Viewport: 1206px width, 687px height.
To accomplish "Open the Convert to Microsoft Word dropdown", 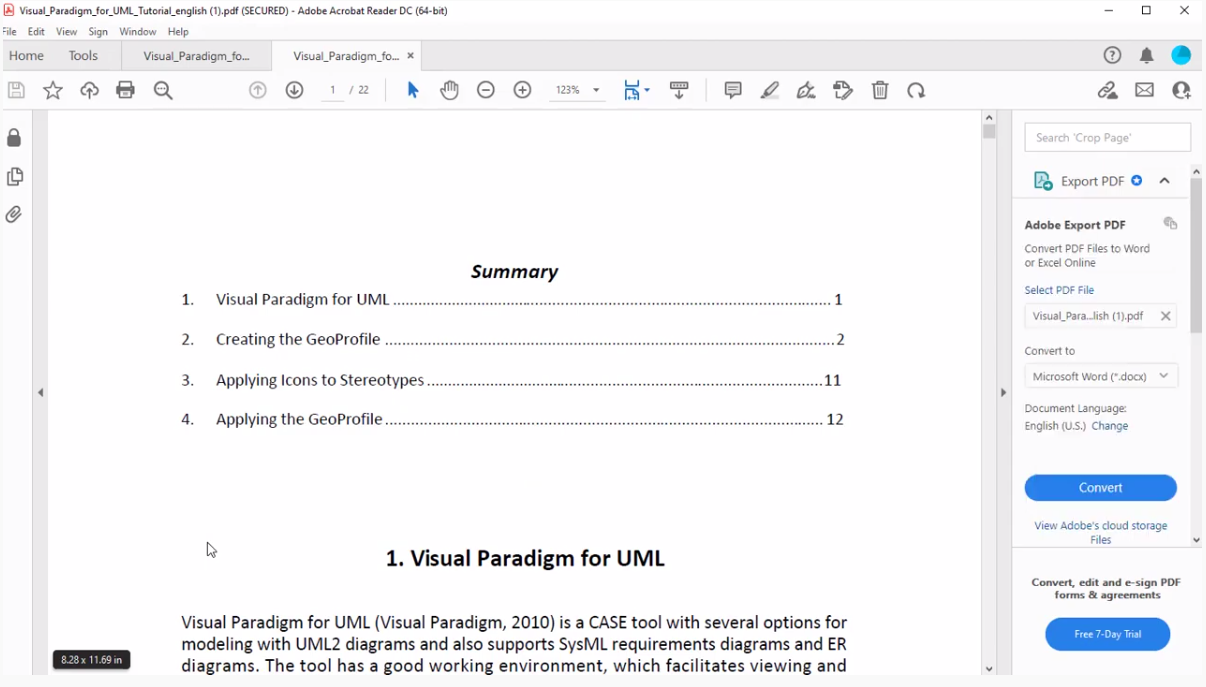I will click(1101, 376).
